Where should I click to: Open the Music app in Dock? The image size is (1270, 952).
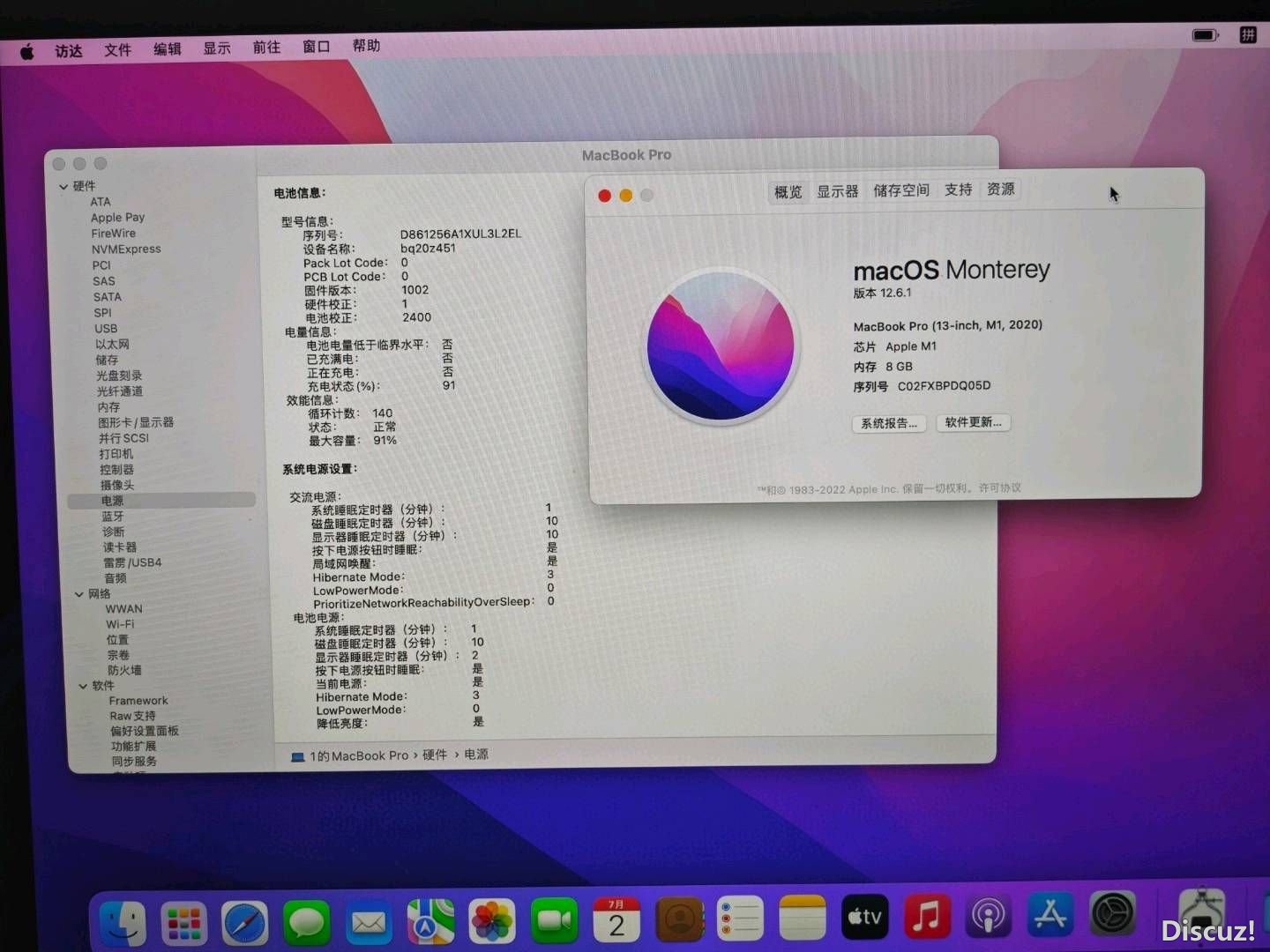point(926,916)
